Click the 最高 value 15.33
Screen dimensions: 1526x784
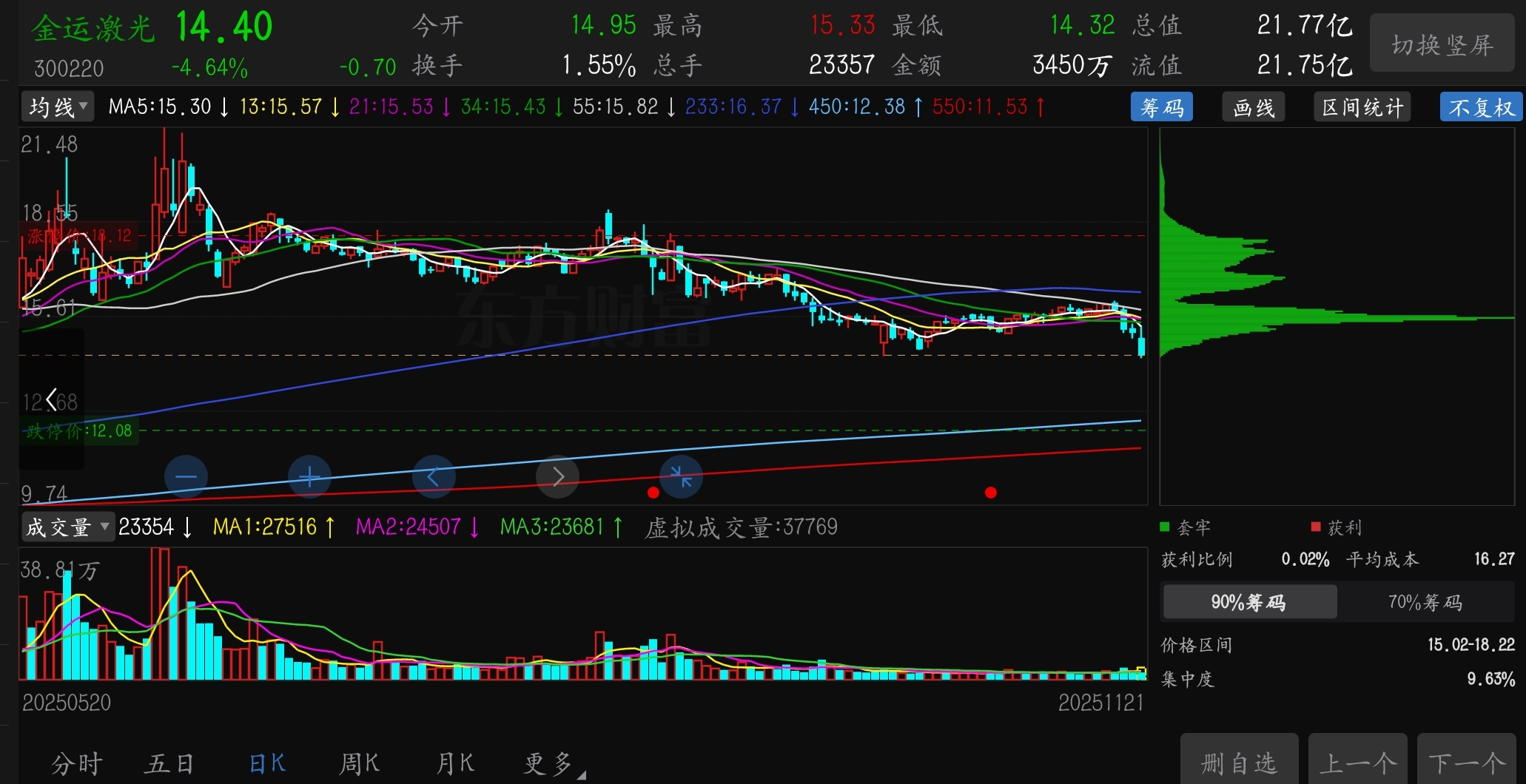[843, 26]
